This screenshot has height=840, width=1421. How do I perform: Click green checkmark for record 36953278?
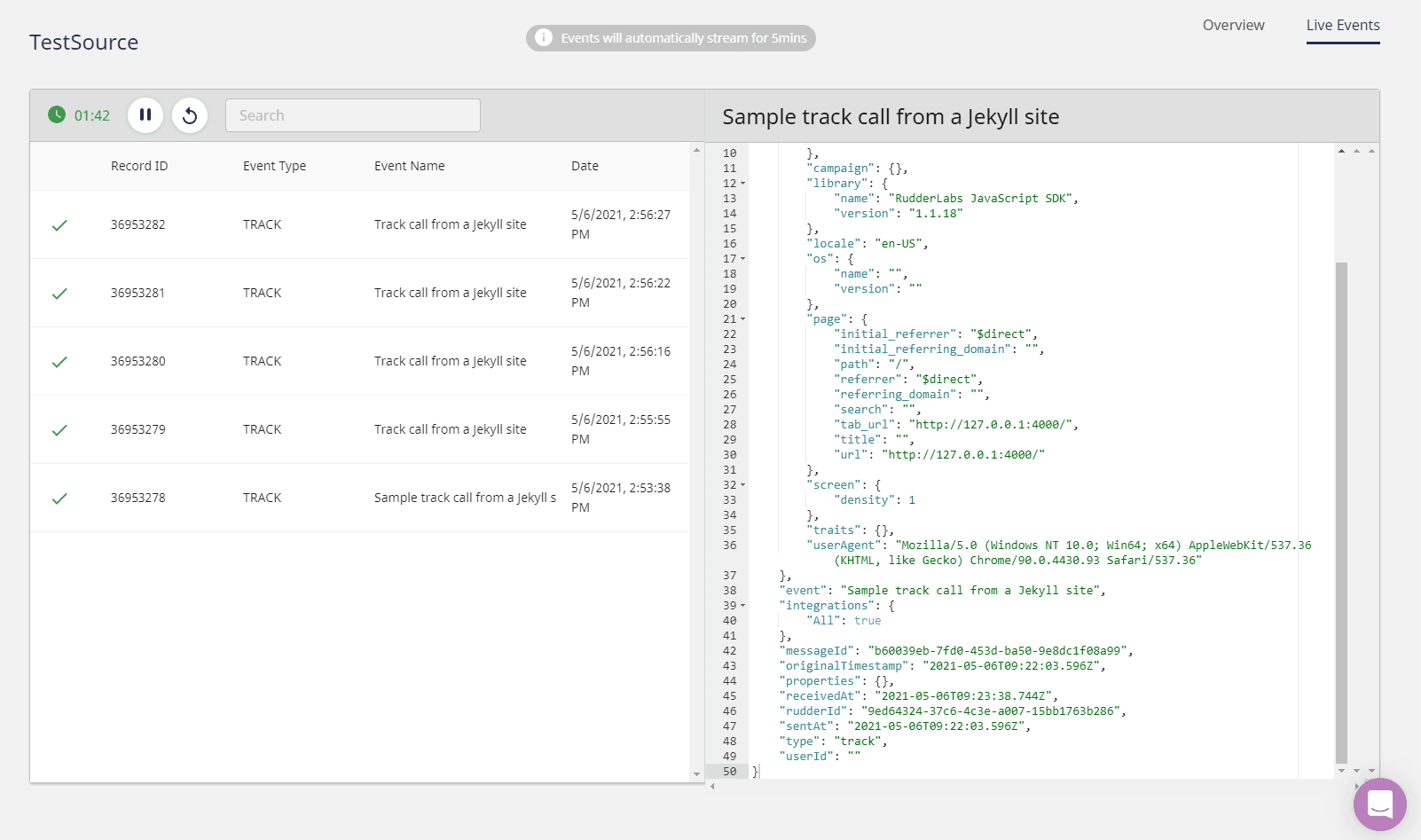click(x=59, y=499)
